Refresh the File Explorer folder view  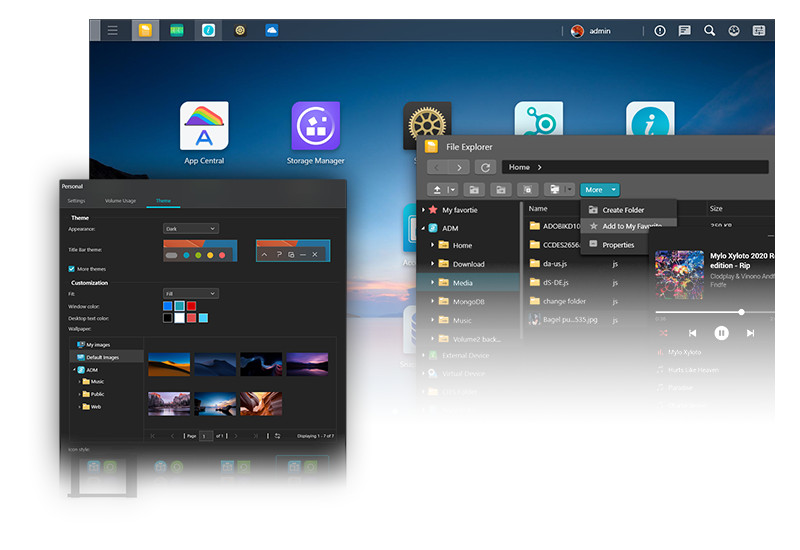tap(486, 167)
